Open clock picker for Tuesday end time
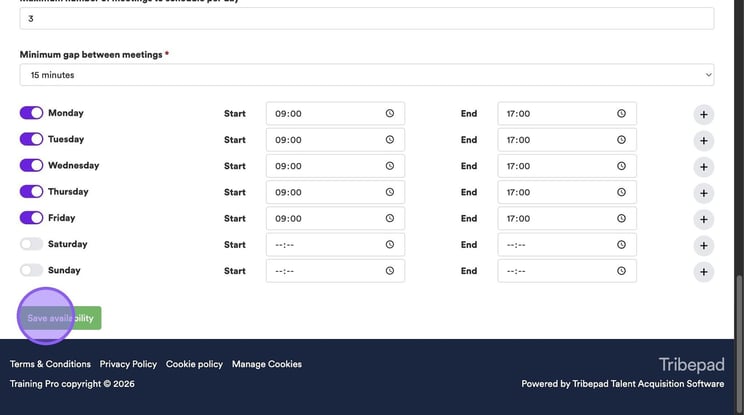Image resolution: width=744 pixels, height=415 pixels. click(x=621, y=140)
